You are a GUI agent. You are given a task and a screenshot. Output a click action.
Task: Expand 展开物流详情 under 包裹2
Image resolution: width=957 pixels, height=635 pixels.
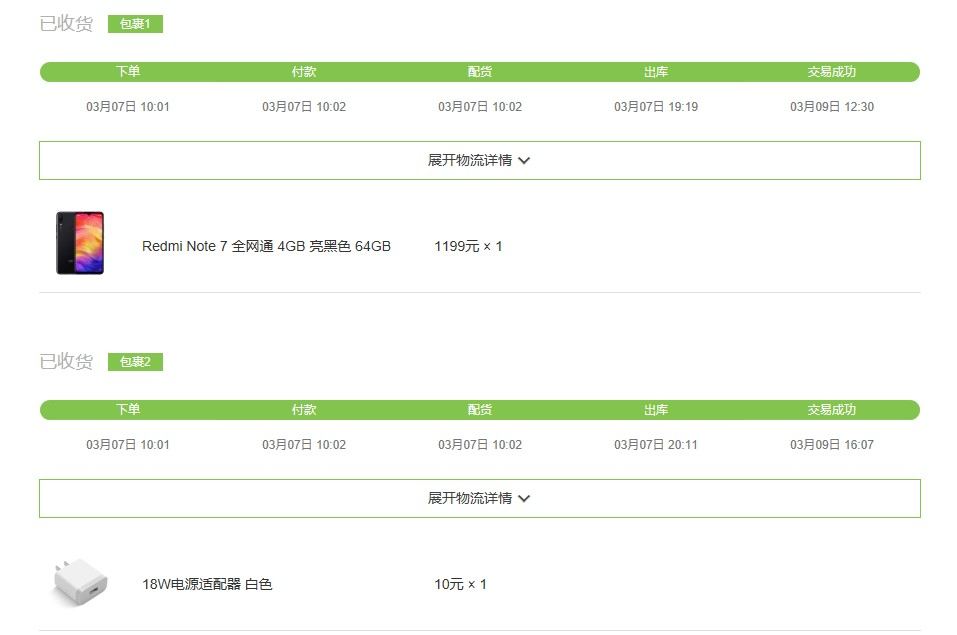[x=479, y=498]
